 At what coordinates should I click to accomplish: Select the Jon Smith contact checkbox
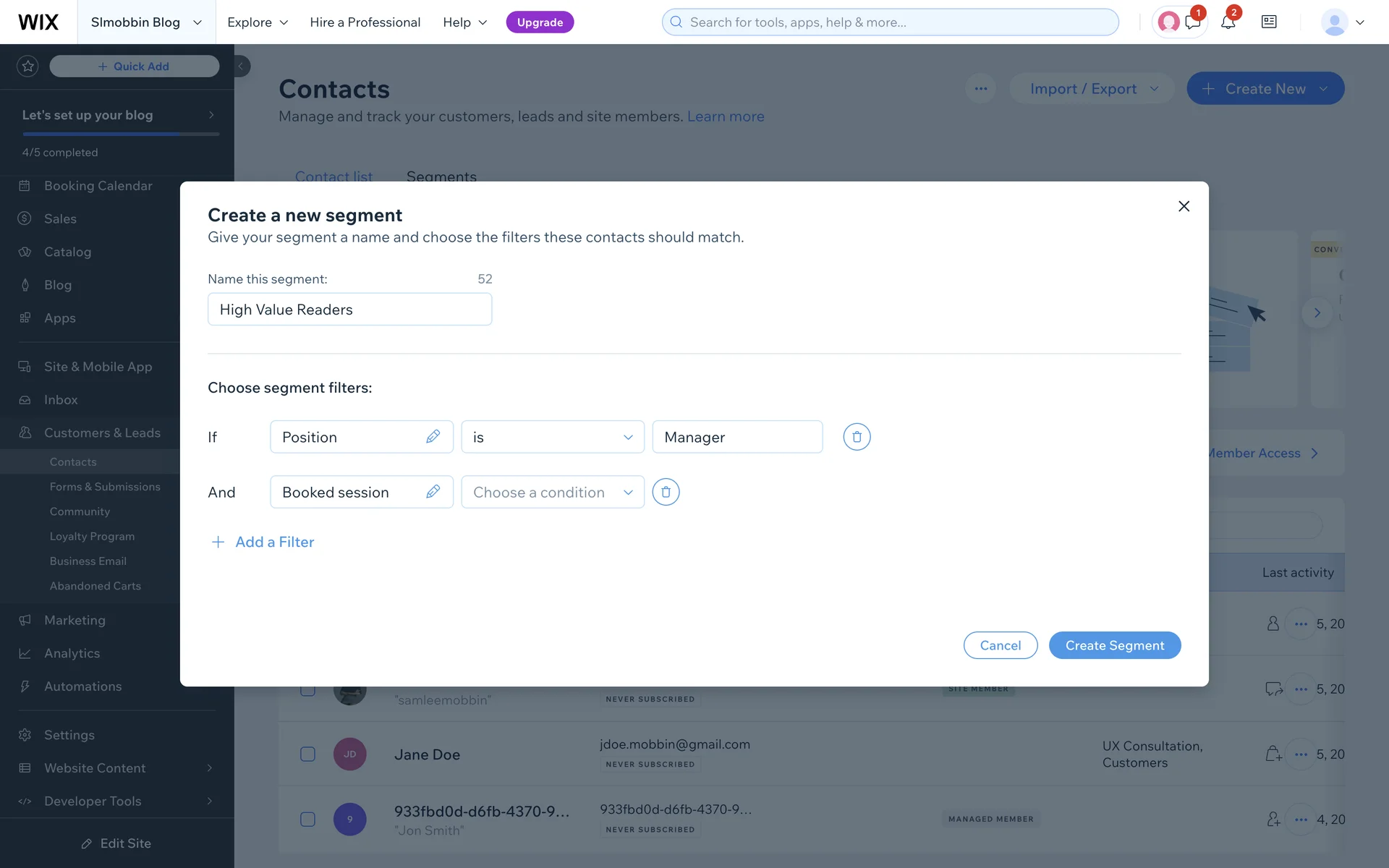tap(307, 819)
